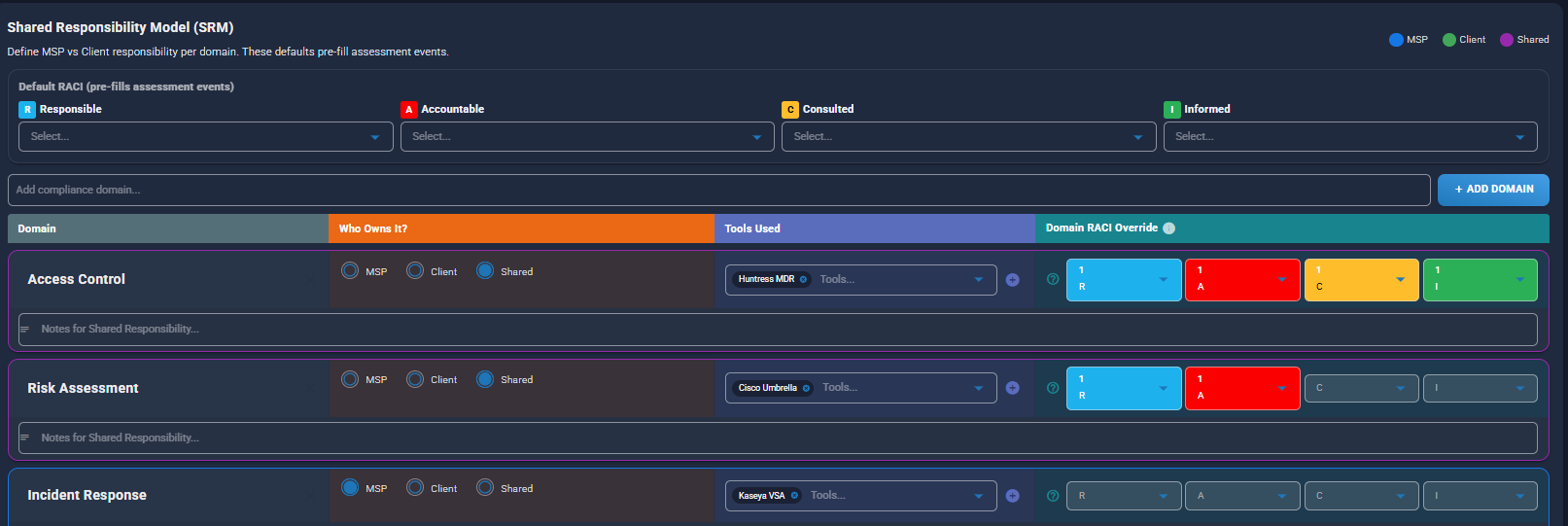Expand the Access Control tools dropdown arrow
1568x526 pixels.
point(978,280)
